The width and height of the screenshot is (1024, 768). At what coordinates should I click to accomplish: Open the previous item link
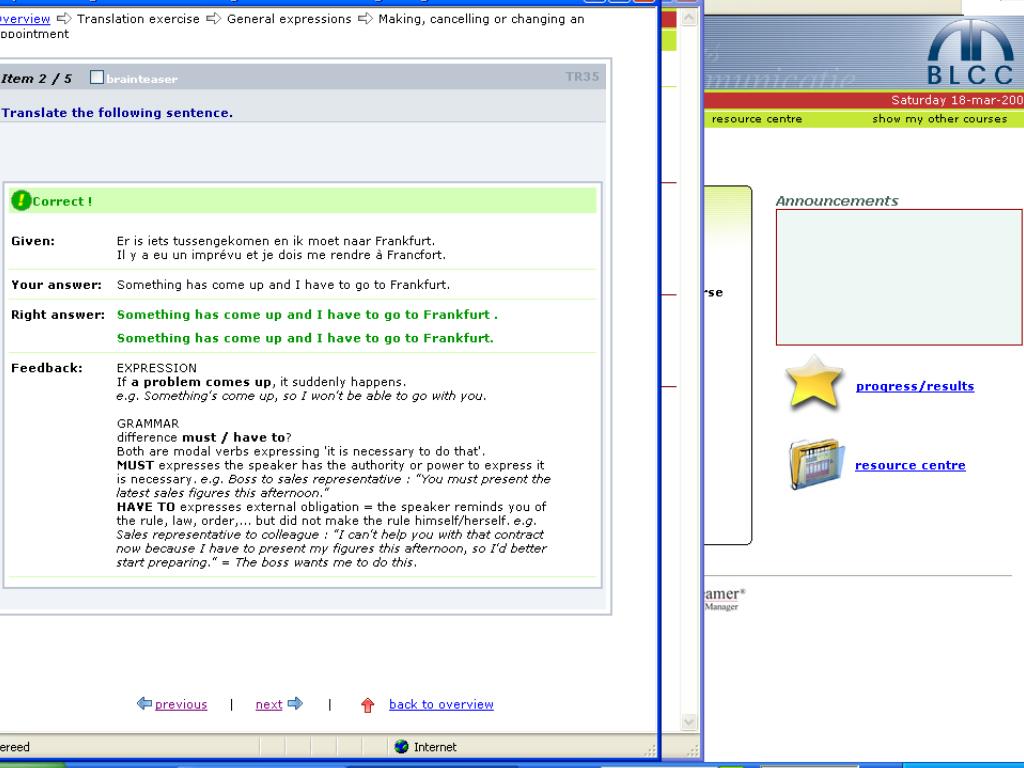point(181,704)
